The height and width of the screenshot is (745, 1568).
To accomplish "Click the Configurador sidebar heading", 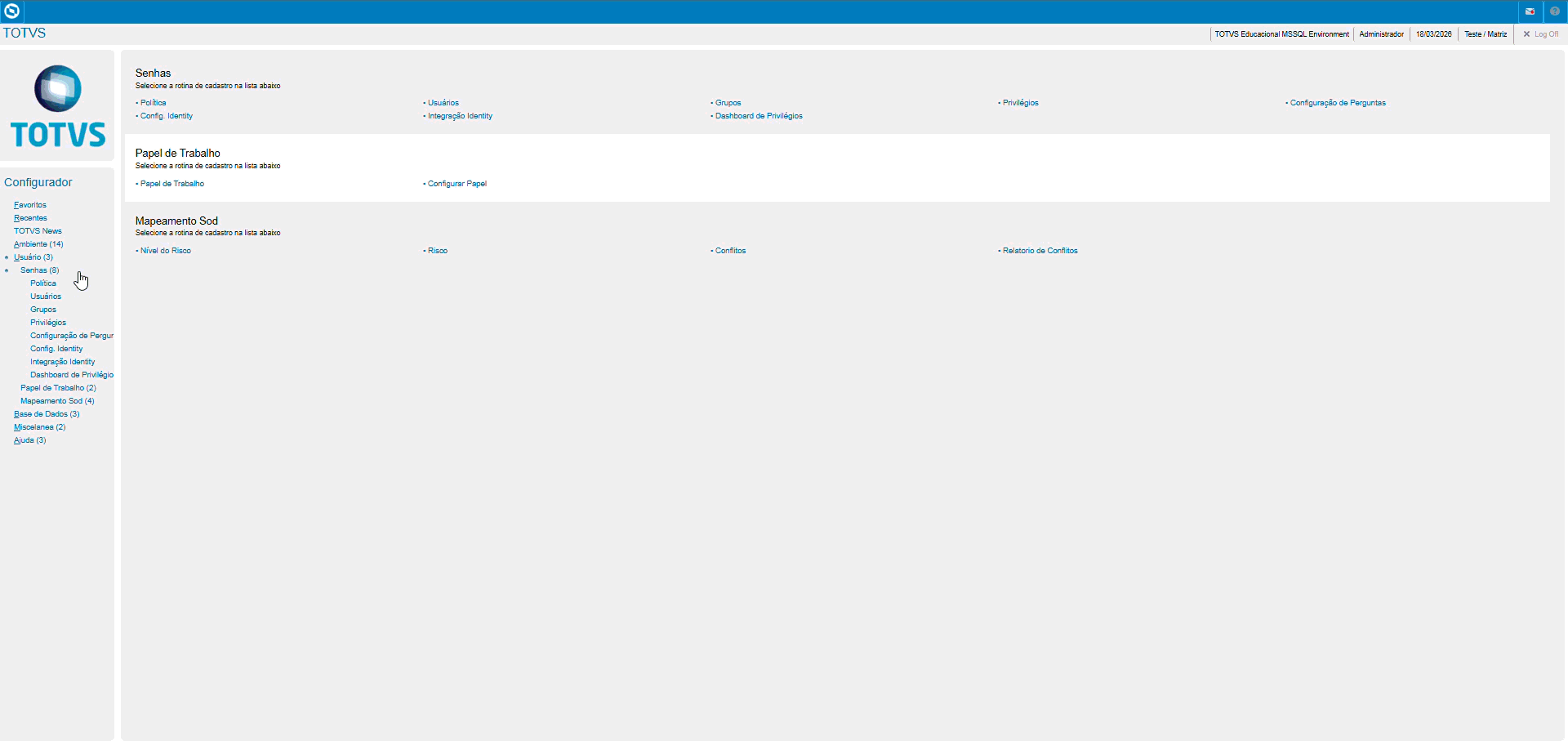I will pos(38,182).
